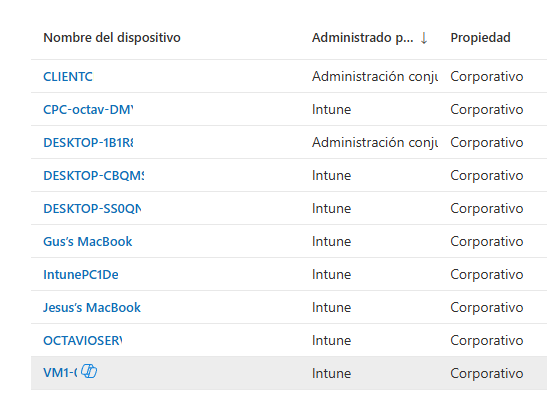Image resolution: width=547 pixels, height=414 pixels.
Task: Open the CPC-octav-DM device link
Action: pyautogui.click(x=88, y=110)
